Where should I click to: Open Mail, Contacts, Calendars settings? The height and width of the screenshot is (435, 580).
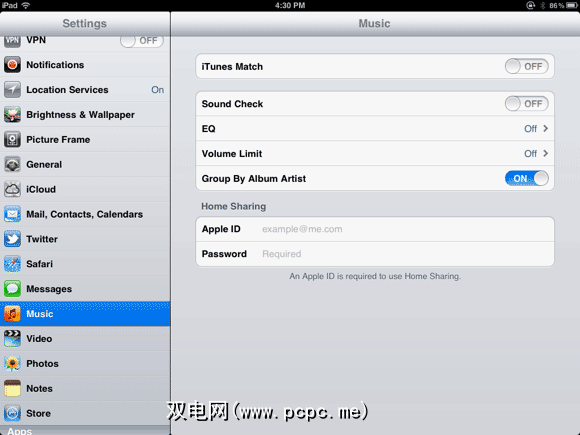(85, 214)
